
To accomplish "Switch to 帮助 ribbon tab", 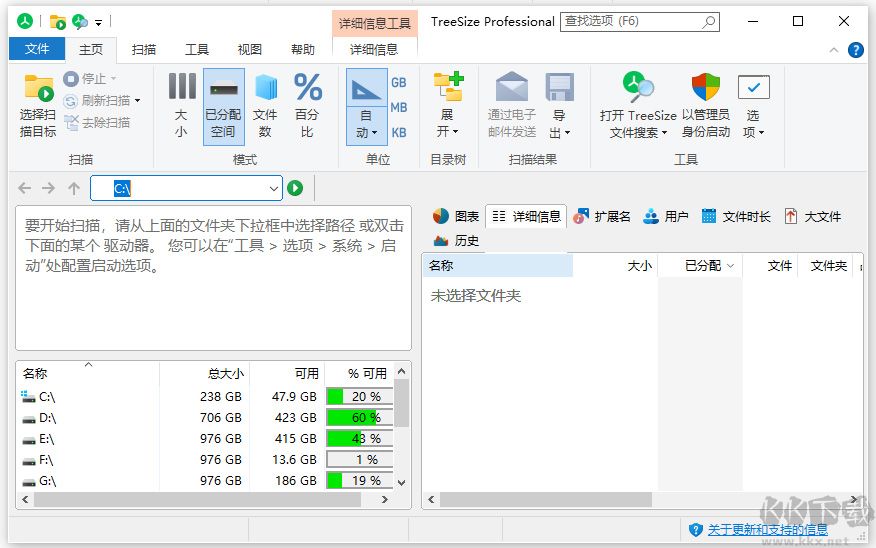I will pos(303,50).
